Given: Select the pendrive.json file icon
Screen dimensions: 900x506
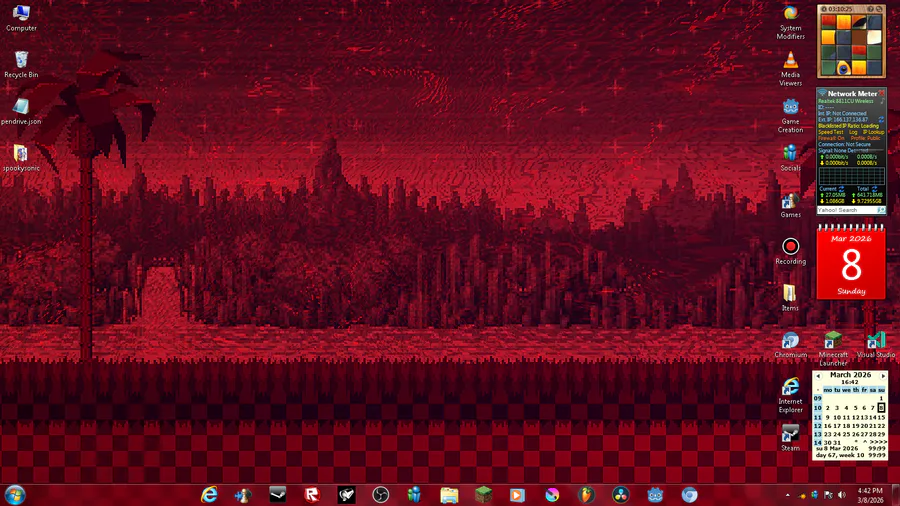Looking at the screenshot, I should click(x=21, y=111).
